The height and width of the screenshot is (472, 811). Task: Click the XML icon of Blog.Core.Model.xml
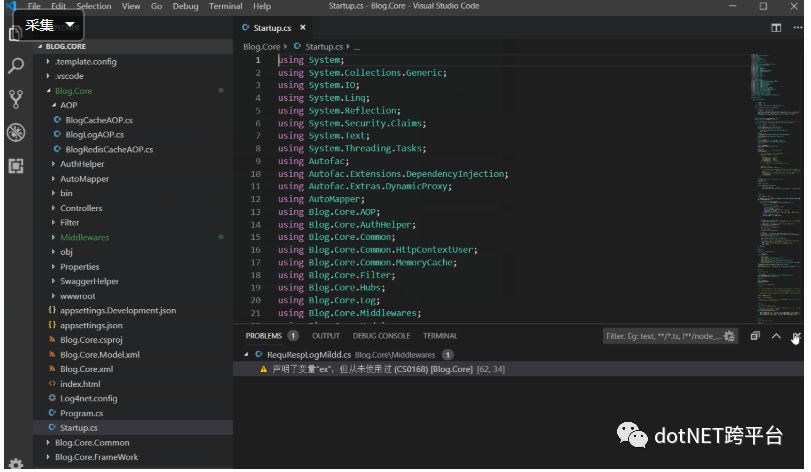(52, 355)
